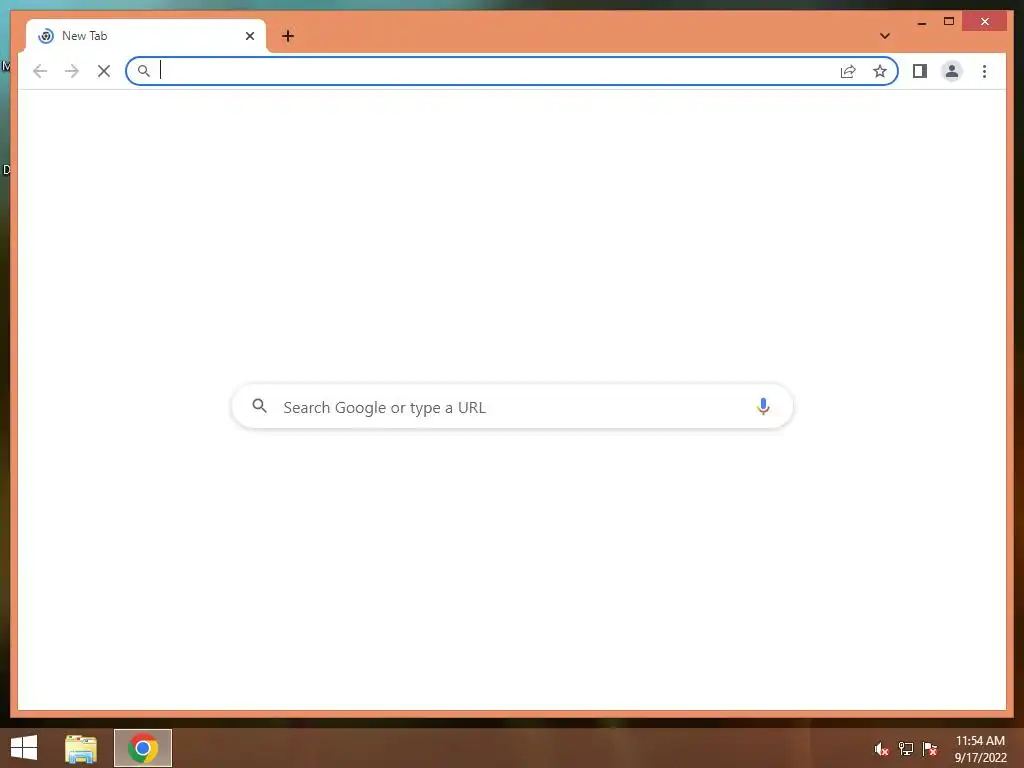Open the Windows Start menu
1024x768 pixels.
click(24, 748)
